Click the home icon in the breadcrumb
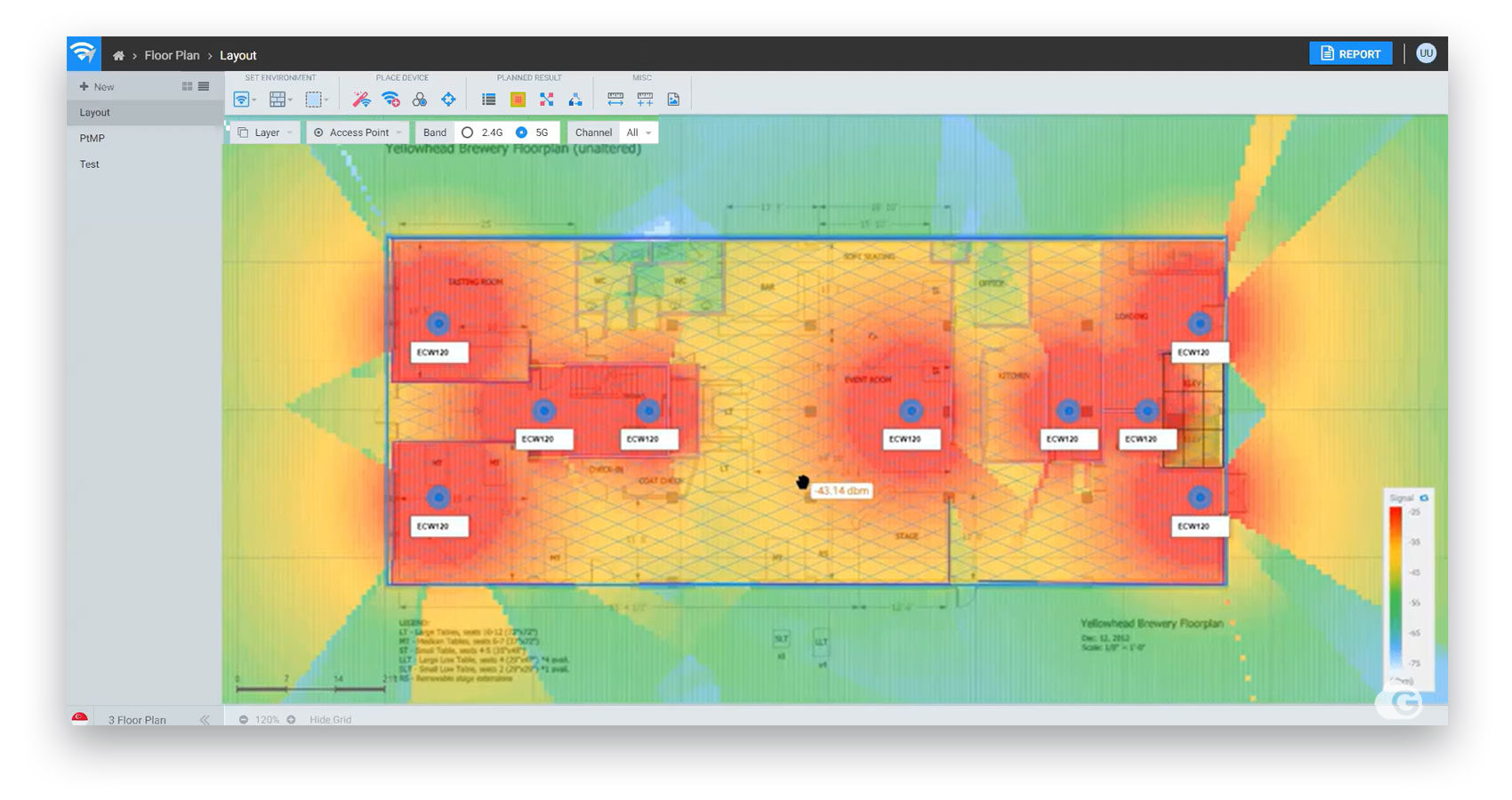Image resolution: width=1512 pixels, height=800 pixels. (118, 55)
